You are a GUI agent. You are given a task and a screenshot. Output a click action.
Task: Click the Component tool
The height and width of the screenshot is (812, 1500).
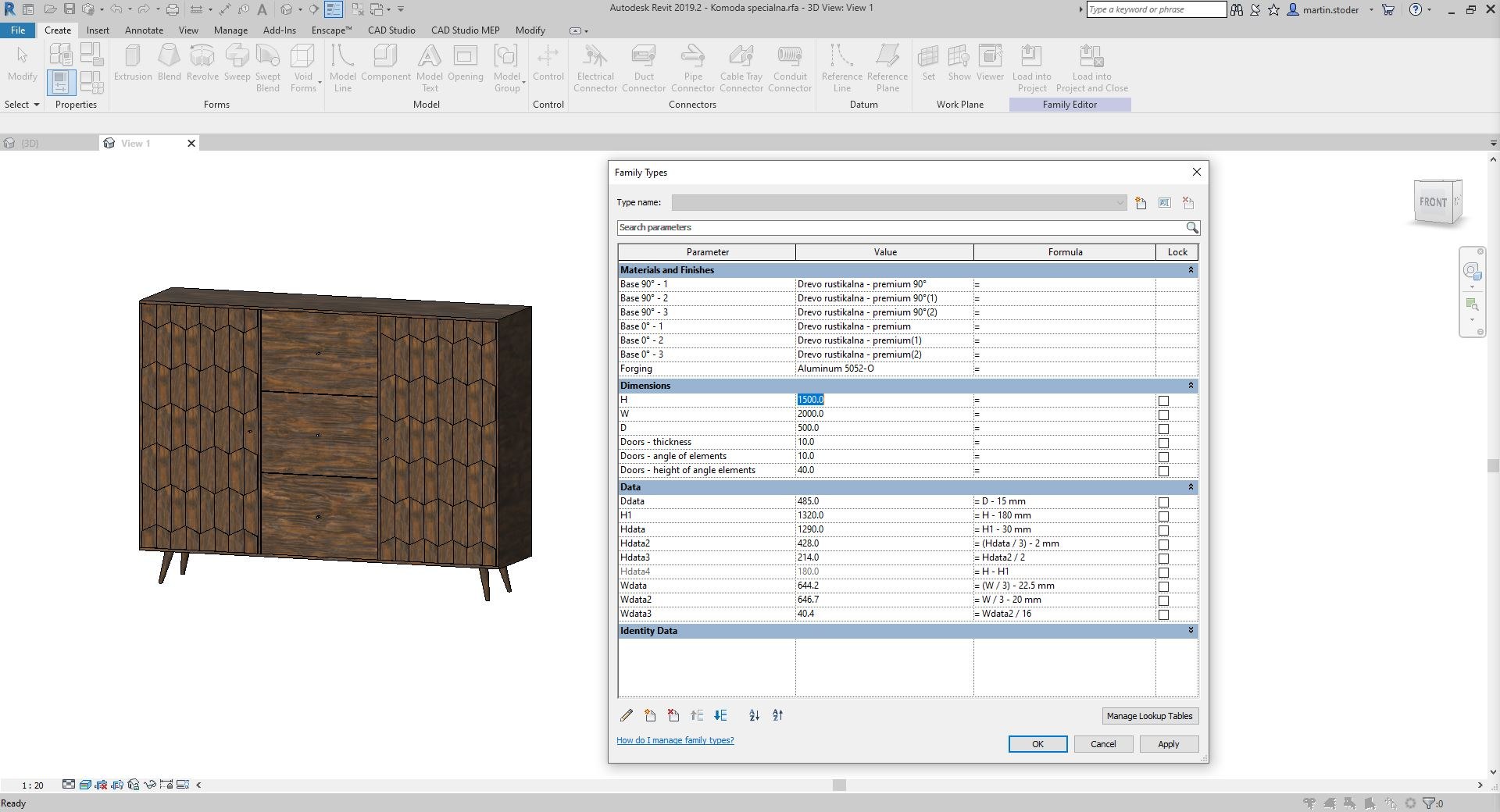(x=386, y=62)
